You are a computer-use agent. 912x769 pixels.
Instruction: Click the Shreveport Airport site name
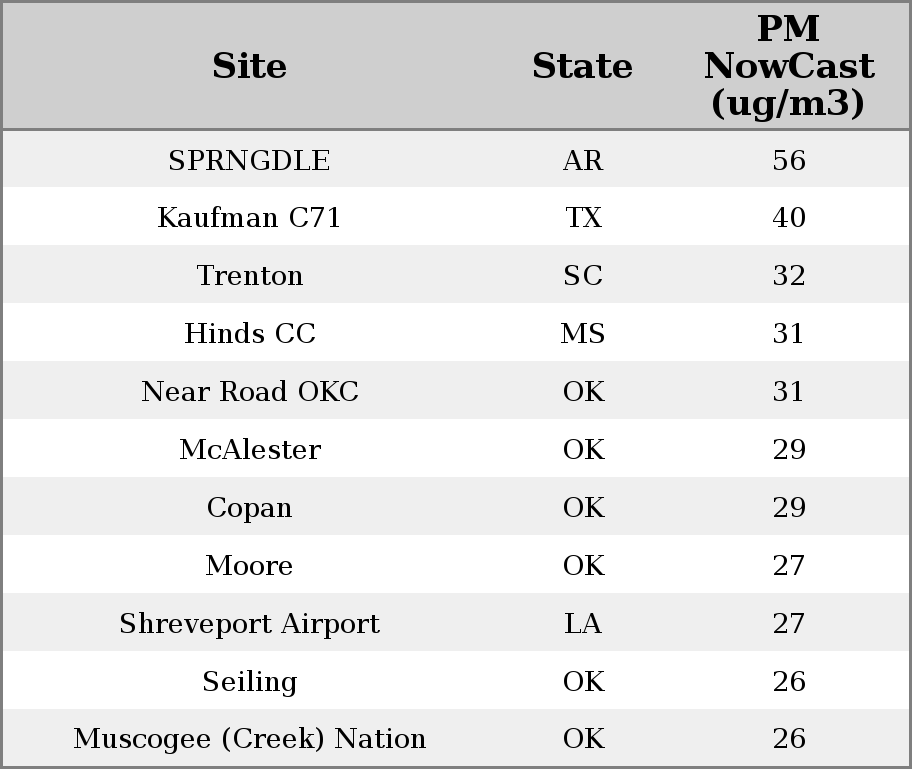pyautogui.click(x=249, y=624)
